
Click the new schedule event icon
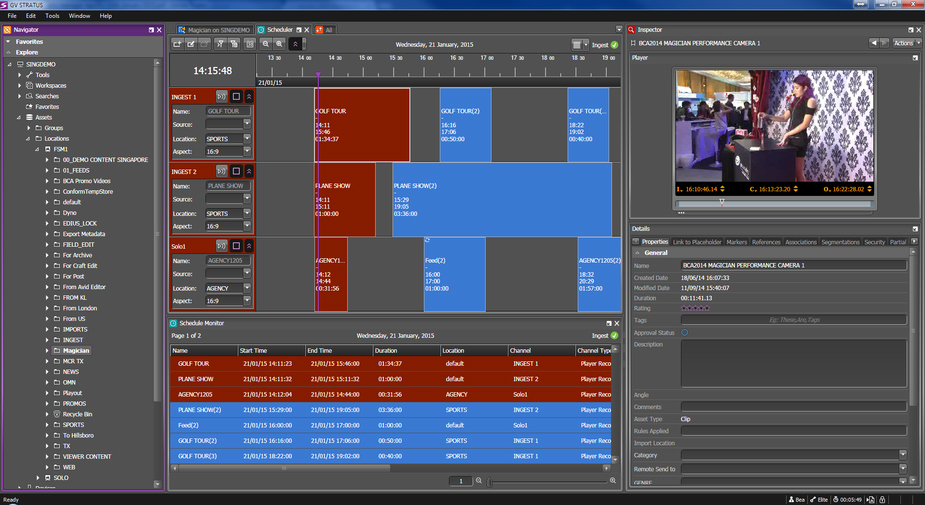[177, 44]
